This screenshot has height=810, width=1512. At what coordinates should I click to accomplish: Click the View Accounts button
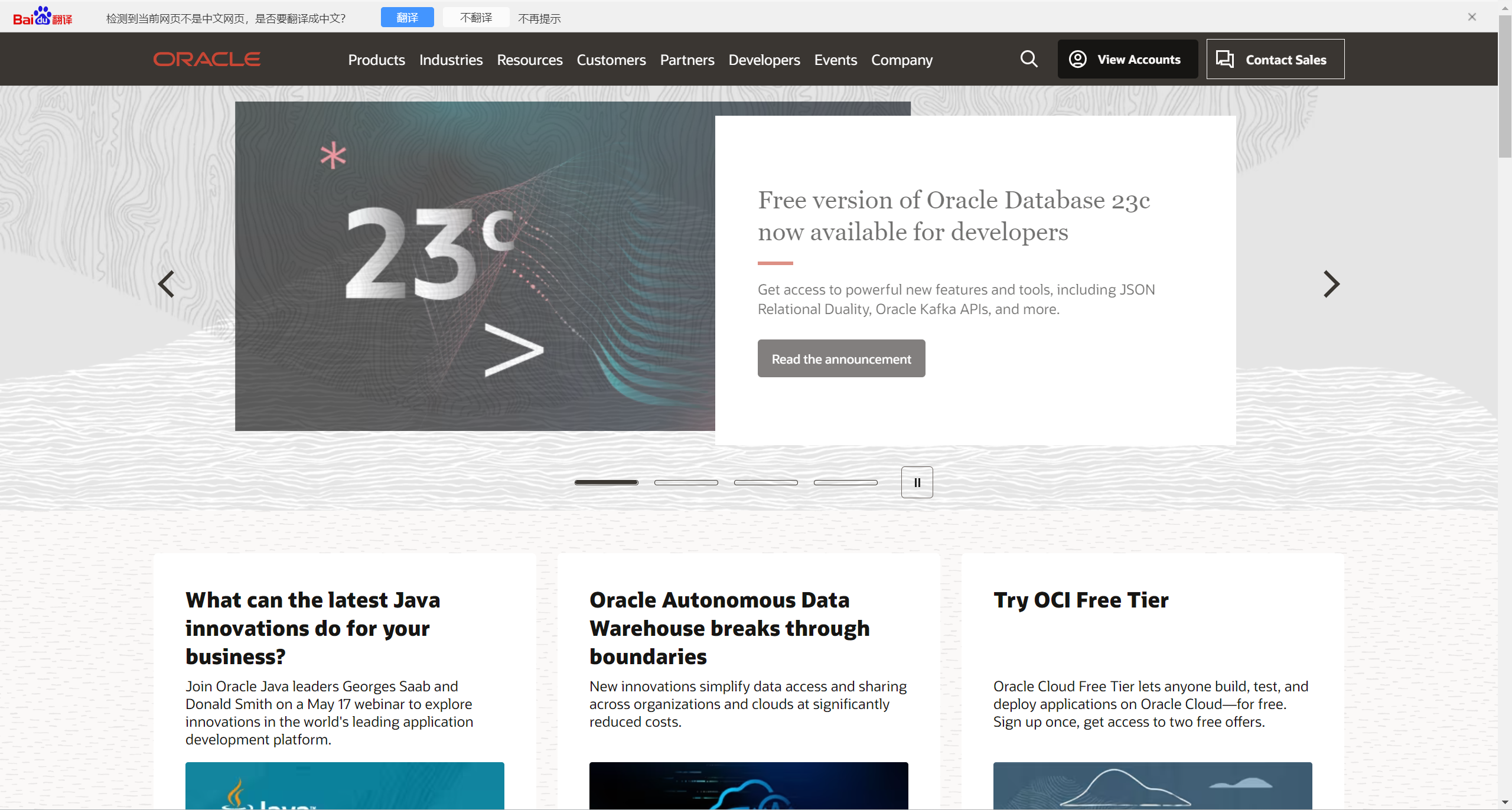click(x=1128, y=59)
